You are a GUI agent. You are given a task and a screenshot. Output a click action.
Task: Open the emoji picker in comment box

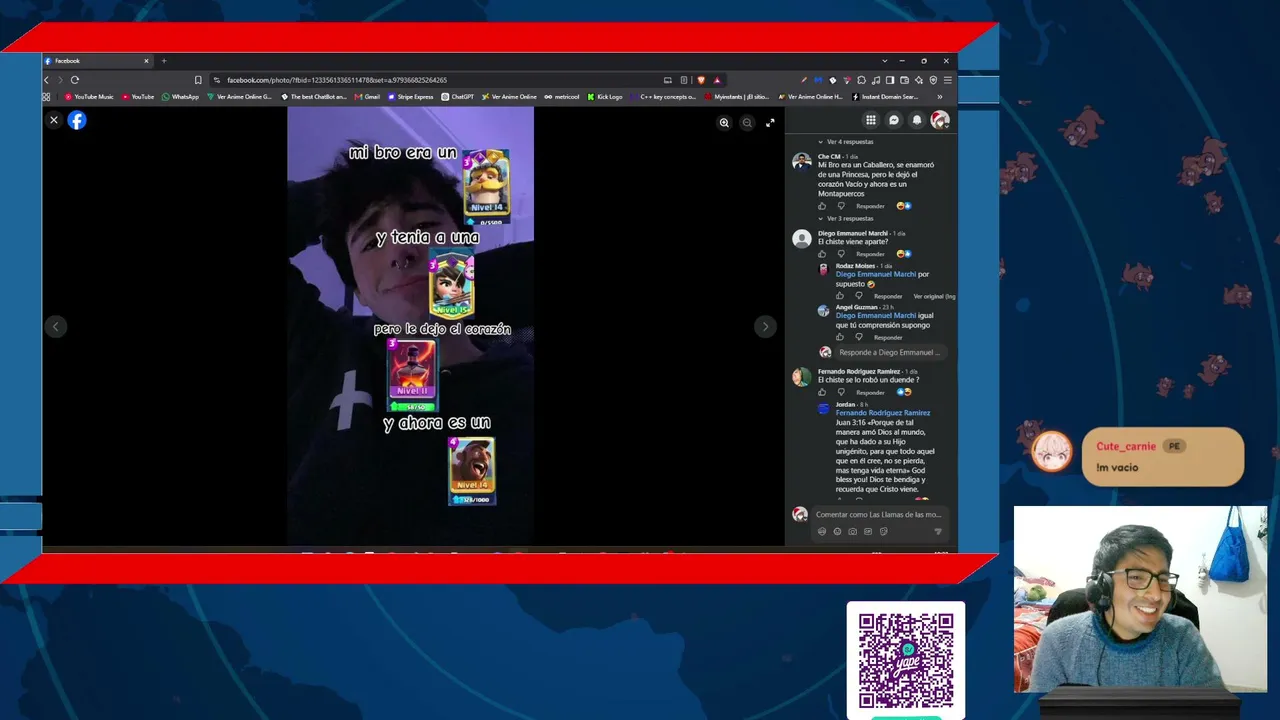837,531
